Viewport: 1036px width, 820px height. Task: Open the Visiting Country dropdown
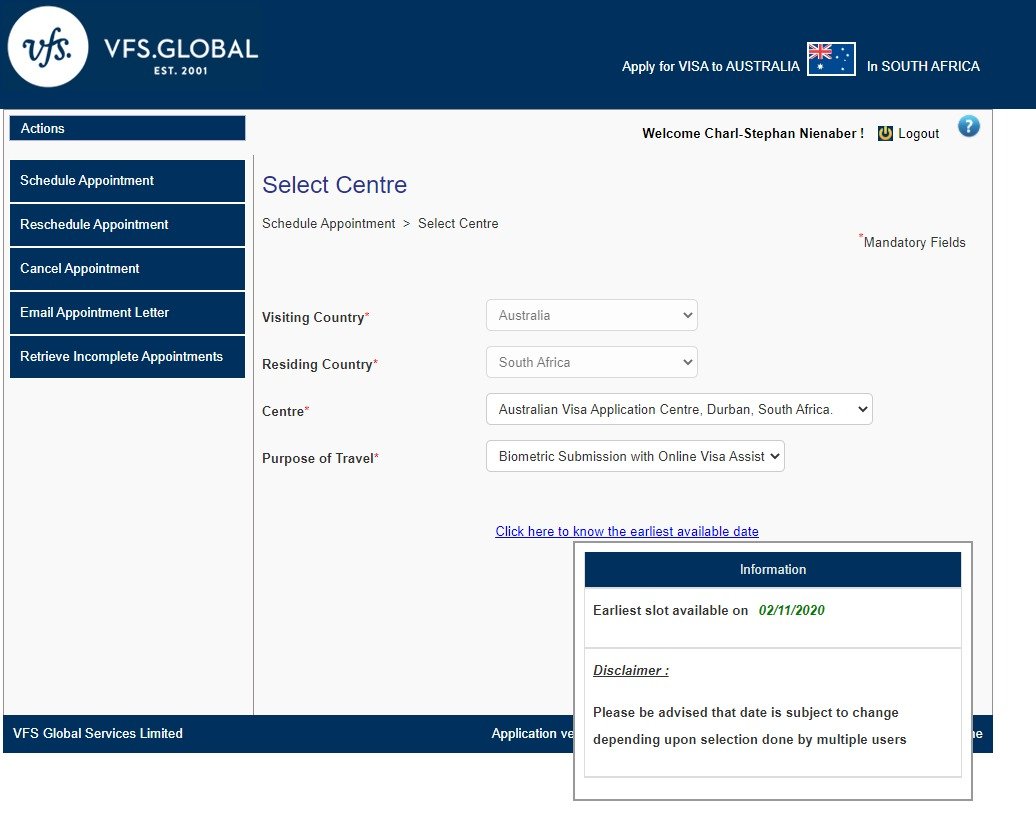592,315
